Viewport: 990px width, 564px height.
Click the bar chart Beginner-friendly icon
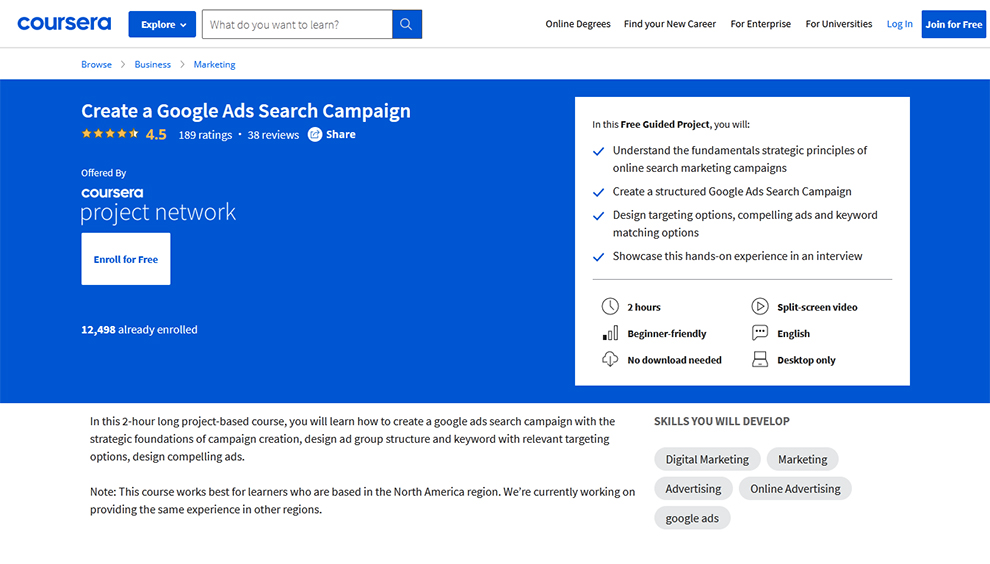(x=610, y=333)
